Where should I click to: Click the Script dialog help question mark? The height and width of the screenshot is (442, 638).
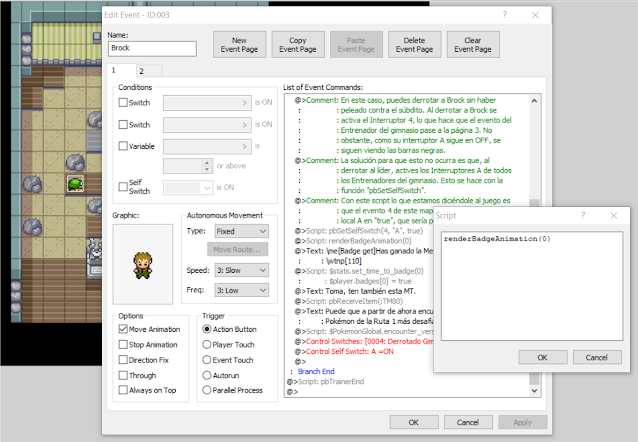click(583, 215)
